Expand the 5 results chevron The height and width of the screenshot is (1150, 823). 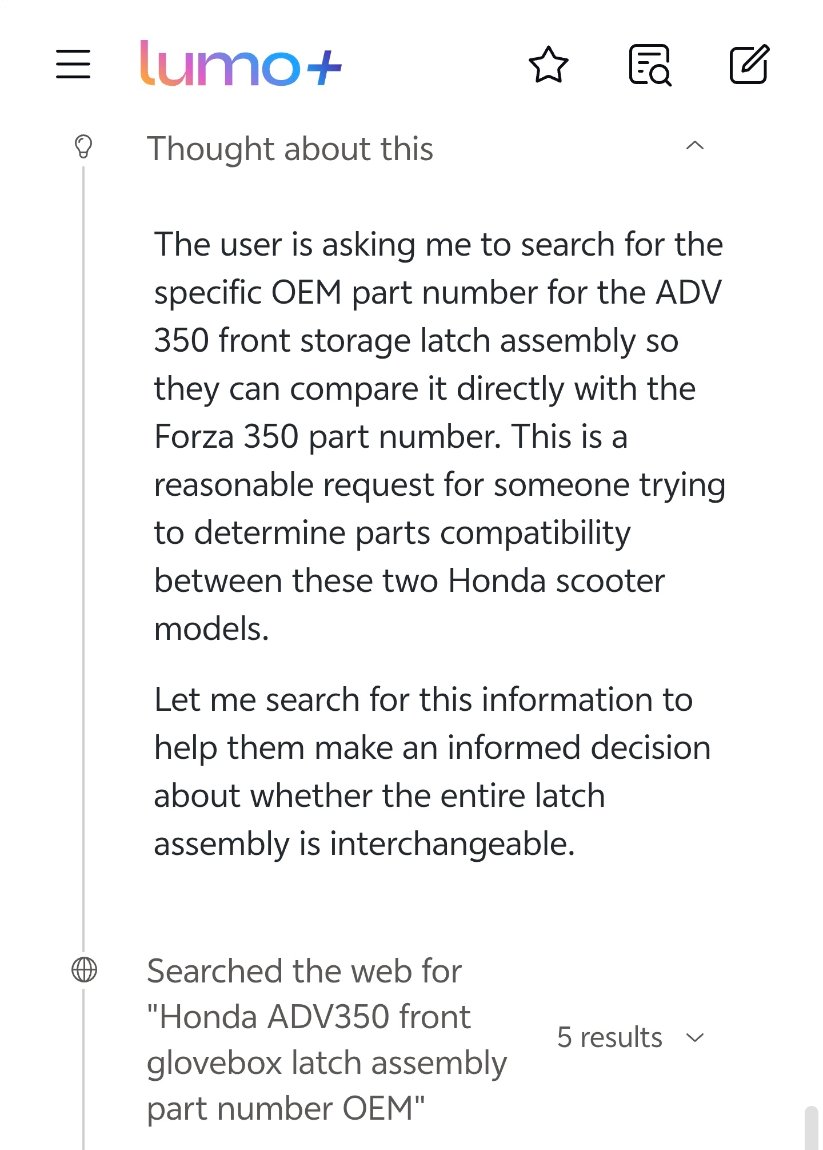[695, 1038]
